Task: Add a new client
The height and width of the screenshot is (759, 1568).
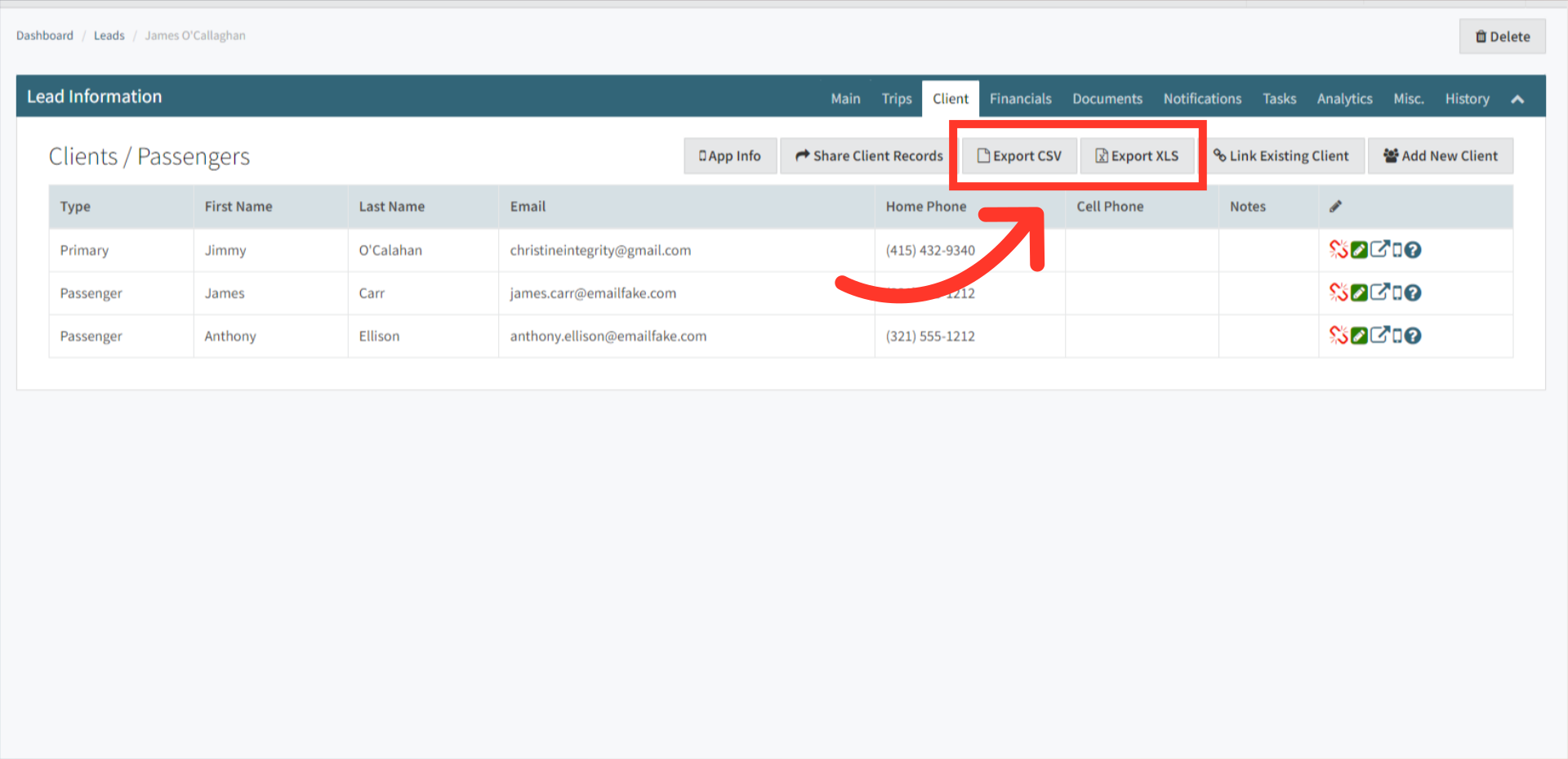Action: 1440,155
